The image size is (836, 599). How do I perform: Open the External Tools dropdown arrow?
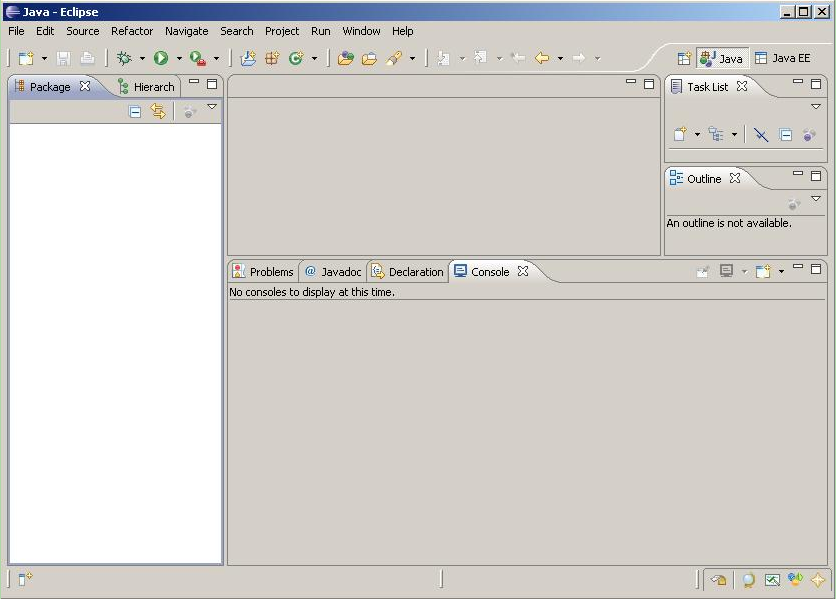(x=216, y=58)
